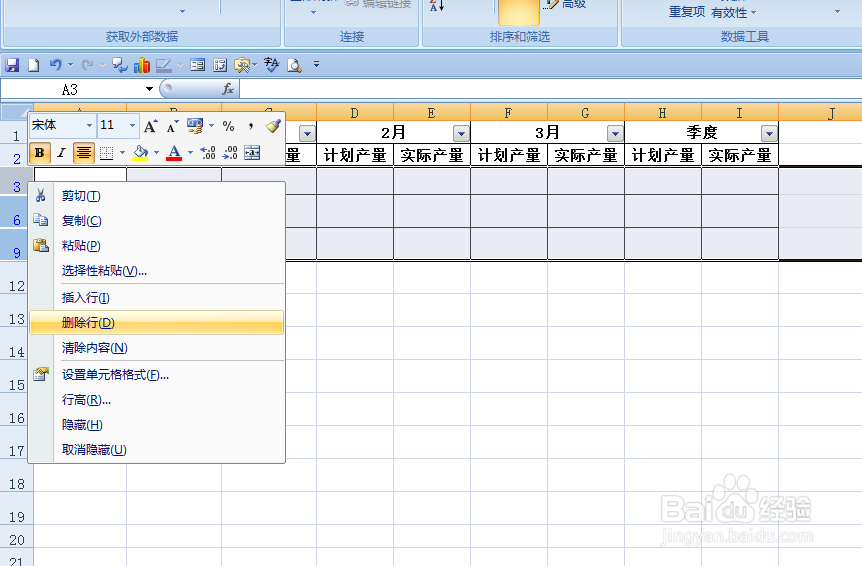Open the font color dropdown arrow
The height and width of the screenshot is (566, 862).
(x=190, y=153)
